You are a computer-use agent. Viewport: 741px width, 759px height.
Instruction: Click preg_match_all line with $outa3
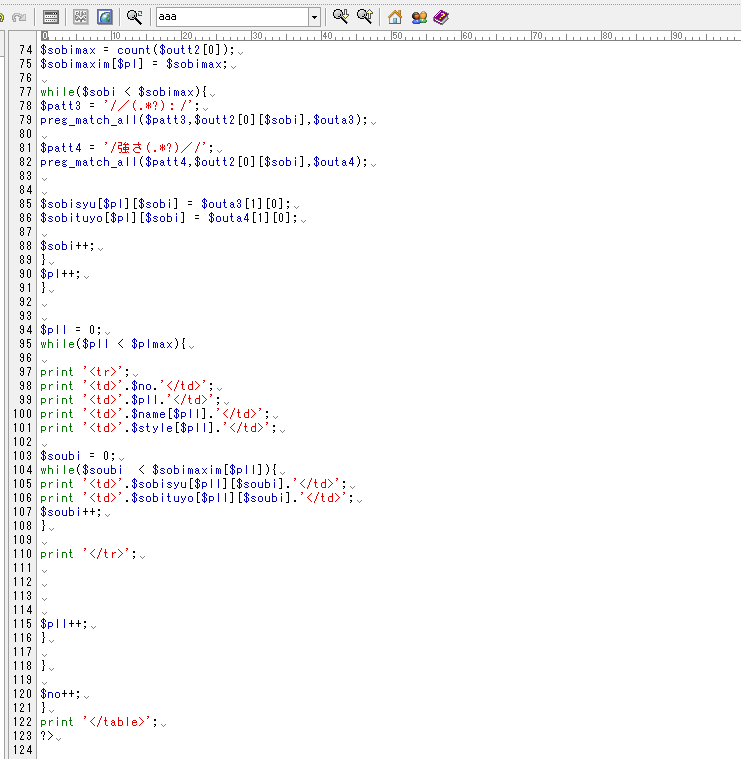204,120
